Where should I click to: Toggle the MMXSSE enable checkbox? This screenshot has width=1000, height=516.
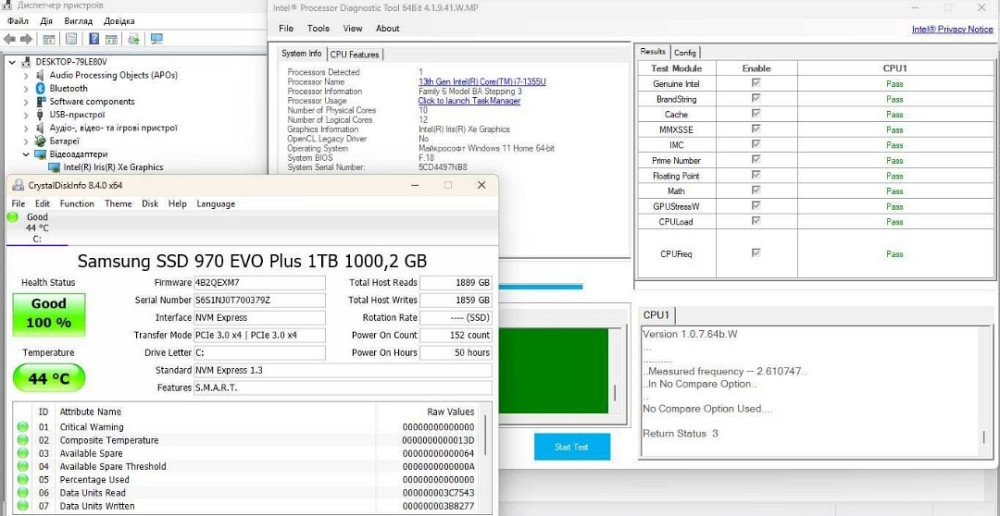(756, 129)
